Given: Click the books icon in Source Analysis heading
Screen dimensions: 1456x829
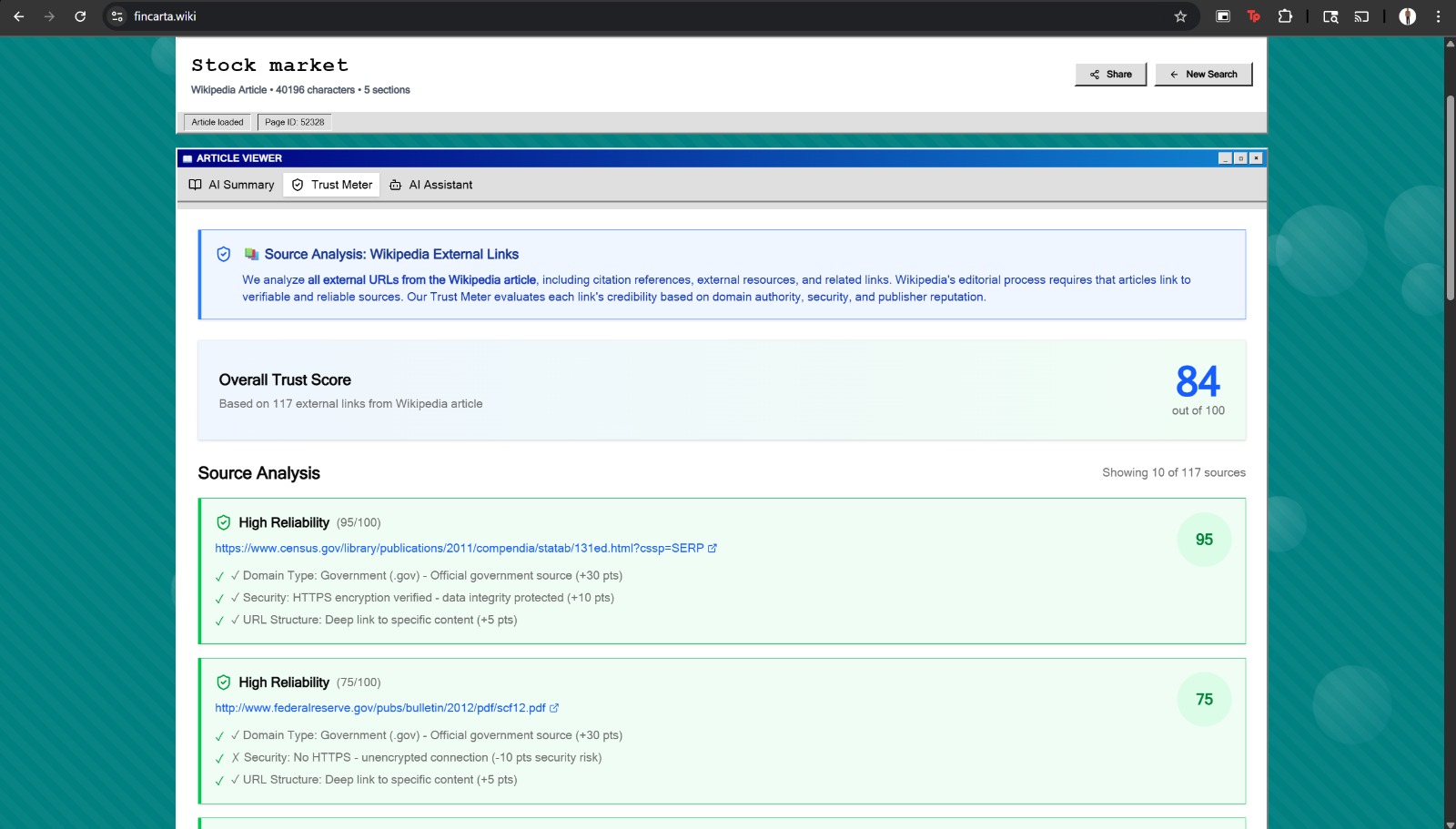Looking at the screenshot, I should coord(251,254).
